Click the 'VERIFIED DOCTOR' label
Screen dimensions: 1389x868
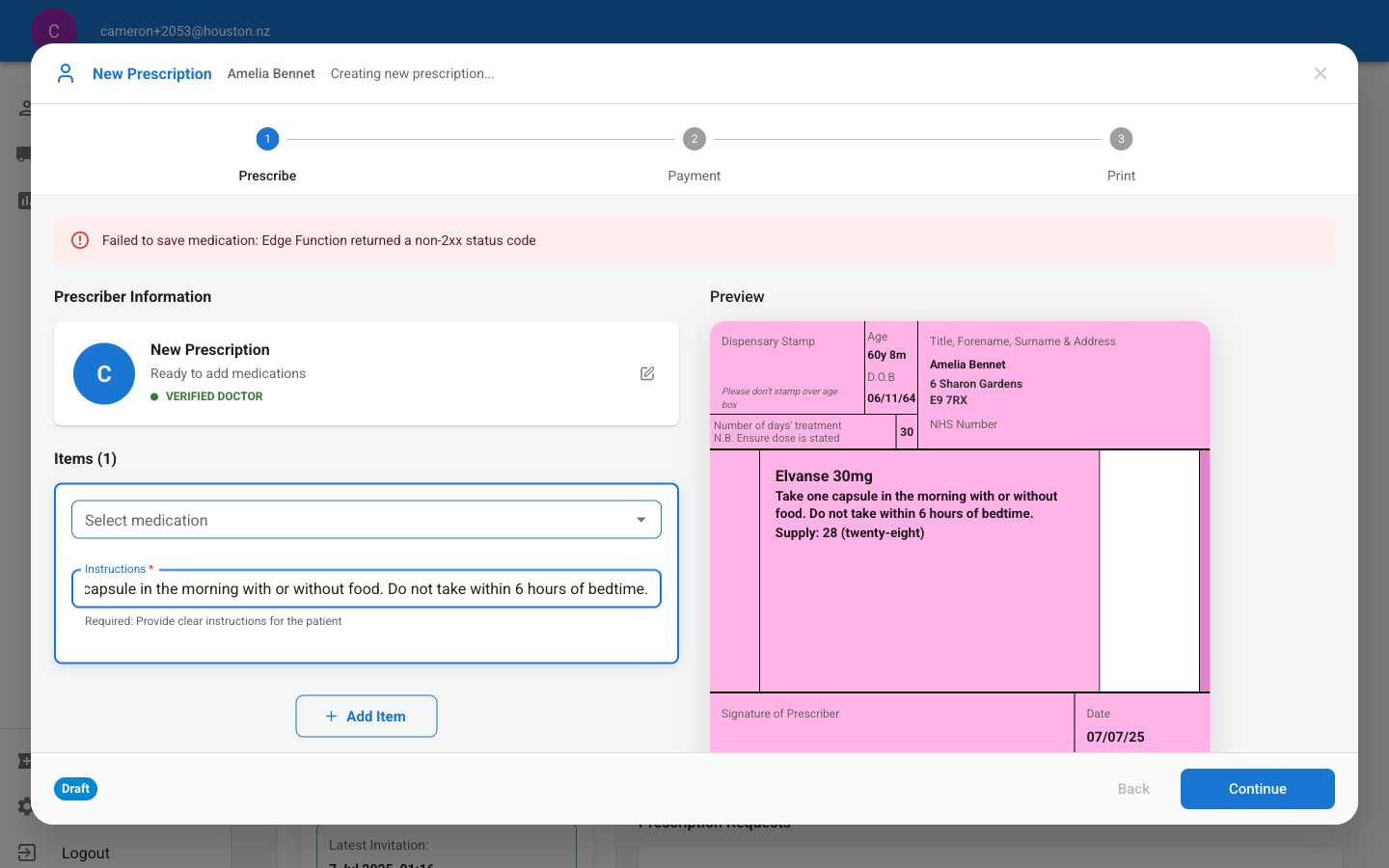(x=214, y=396)
